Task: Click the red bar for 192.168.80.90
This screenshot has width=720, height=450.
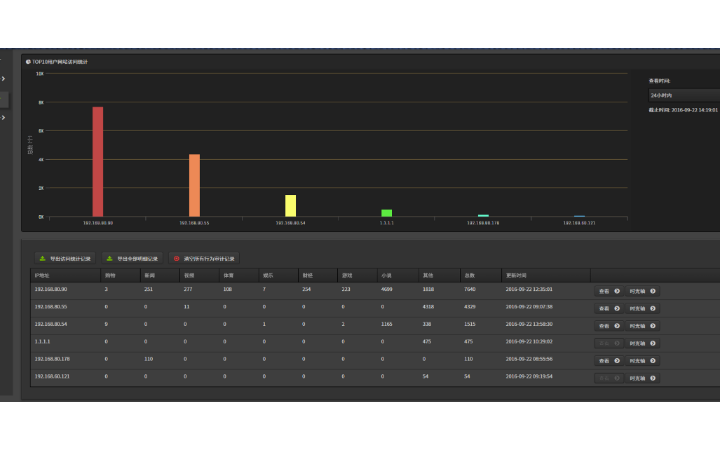Action: coord(98,162)
